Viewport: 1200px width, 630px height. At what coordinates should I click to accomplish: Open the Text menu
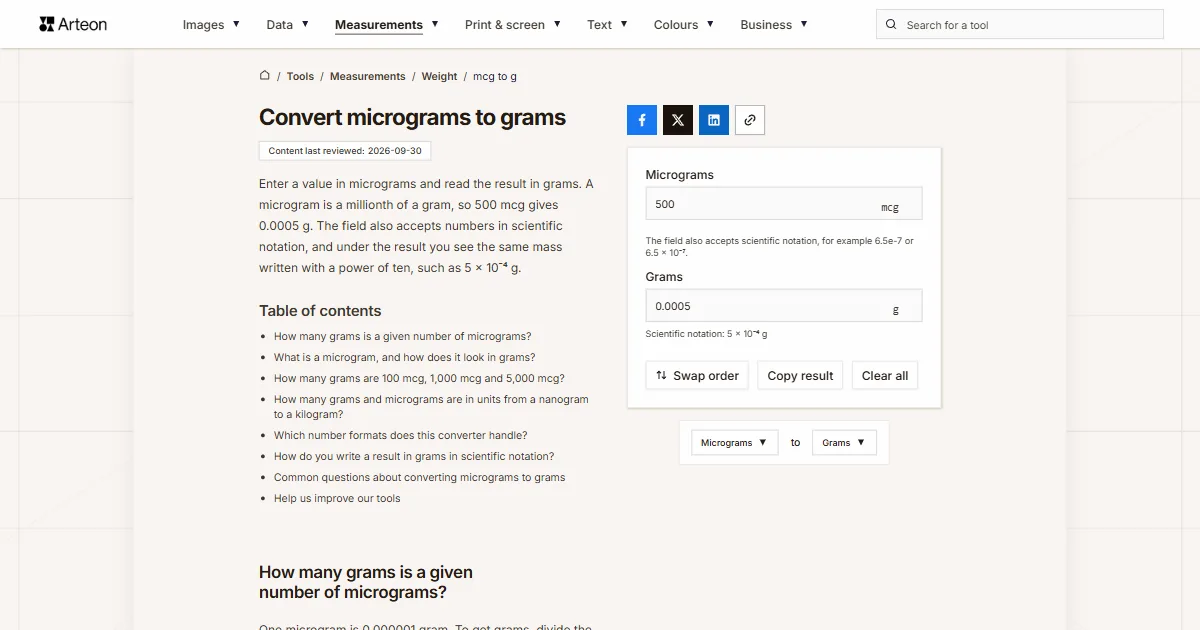tap(607, 25)
